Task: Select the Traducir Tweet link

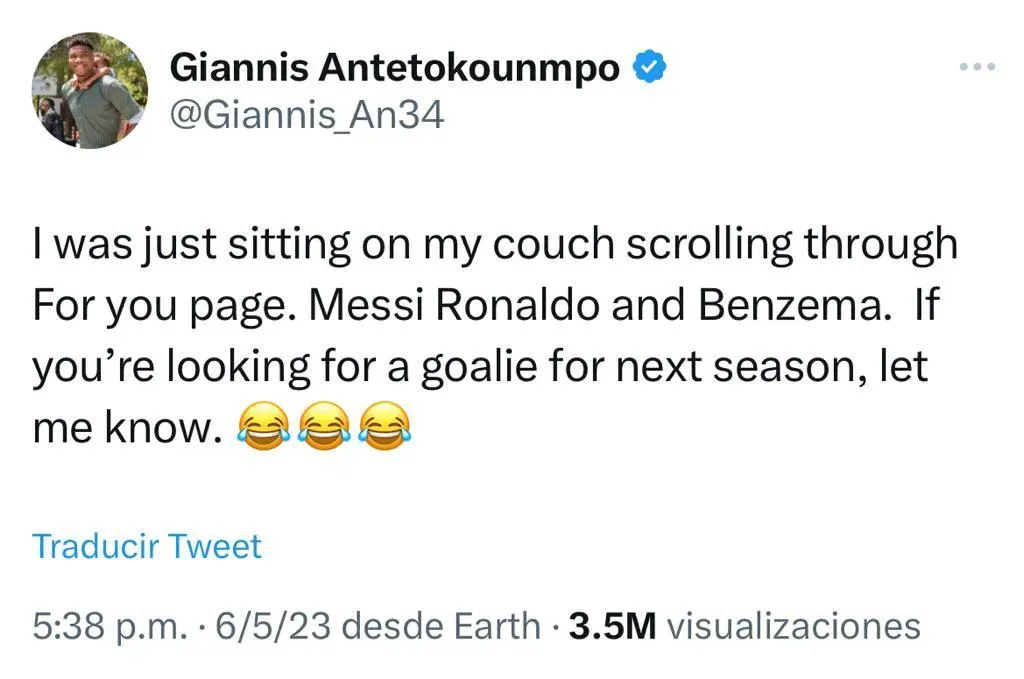Action: click(146, 546)
